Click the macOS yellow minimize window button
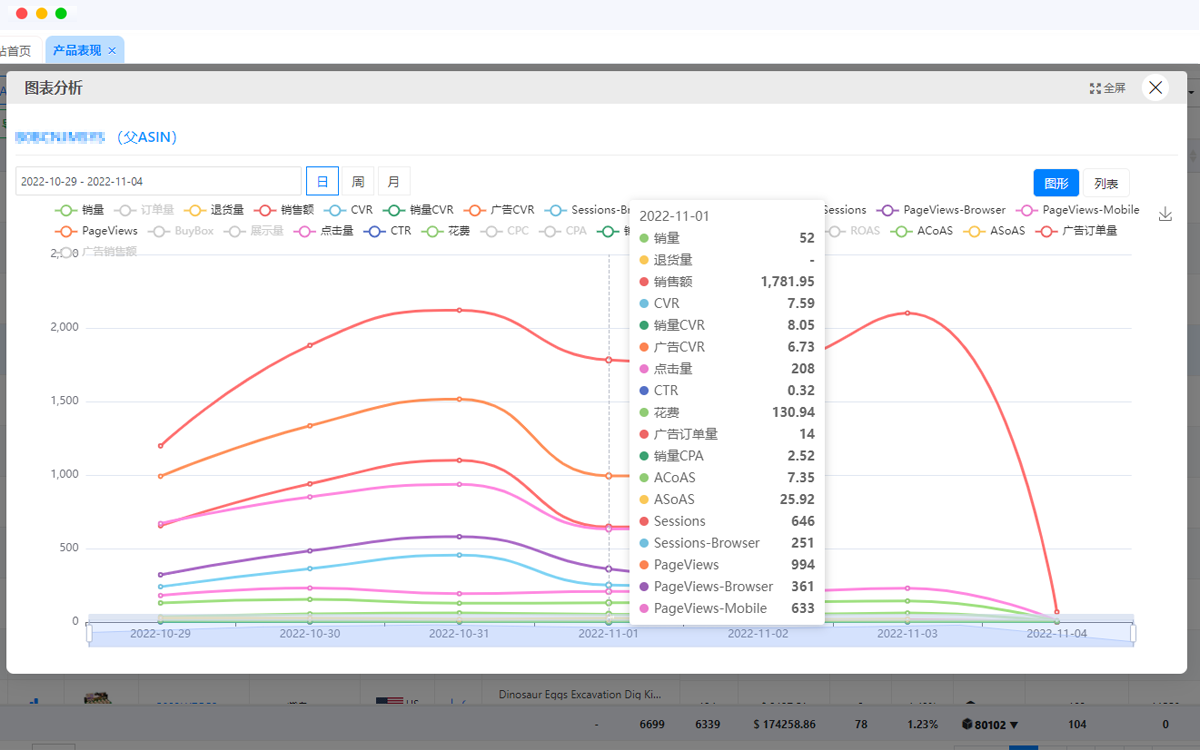Image resolution: width=1200 pixels, height=750 pixels. (41, 14)
